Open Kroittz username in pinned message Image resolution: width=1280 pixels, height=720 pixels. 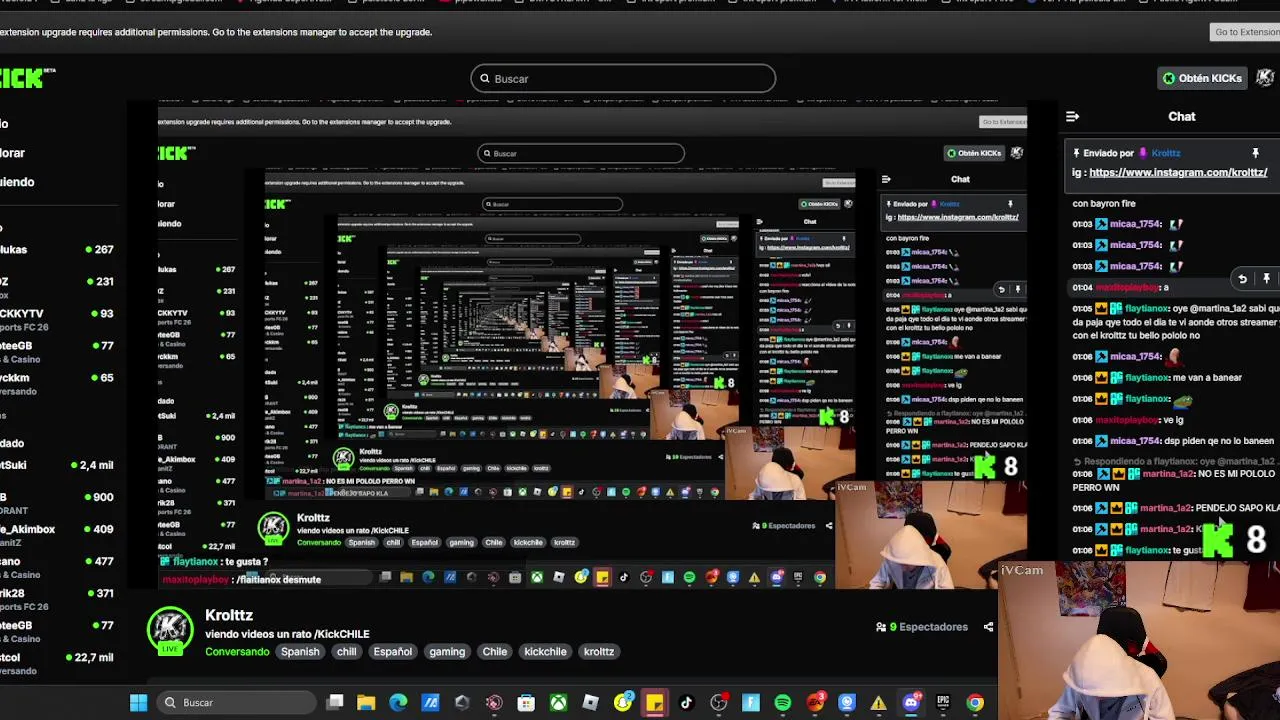coord(1165,153)
